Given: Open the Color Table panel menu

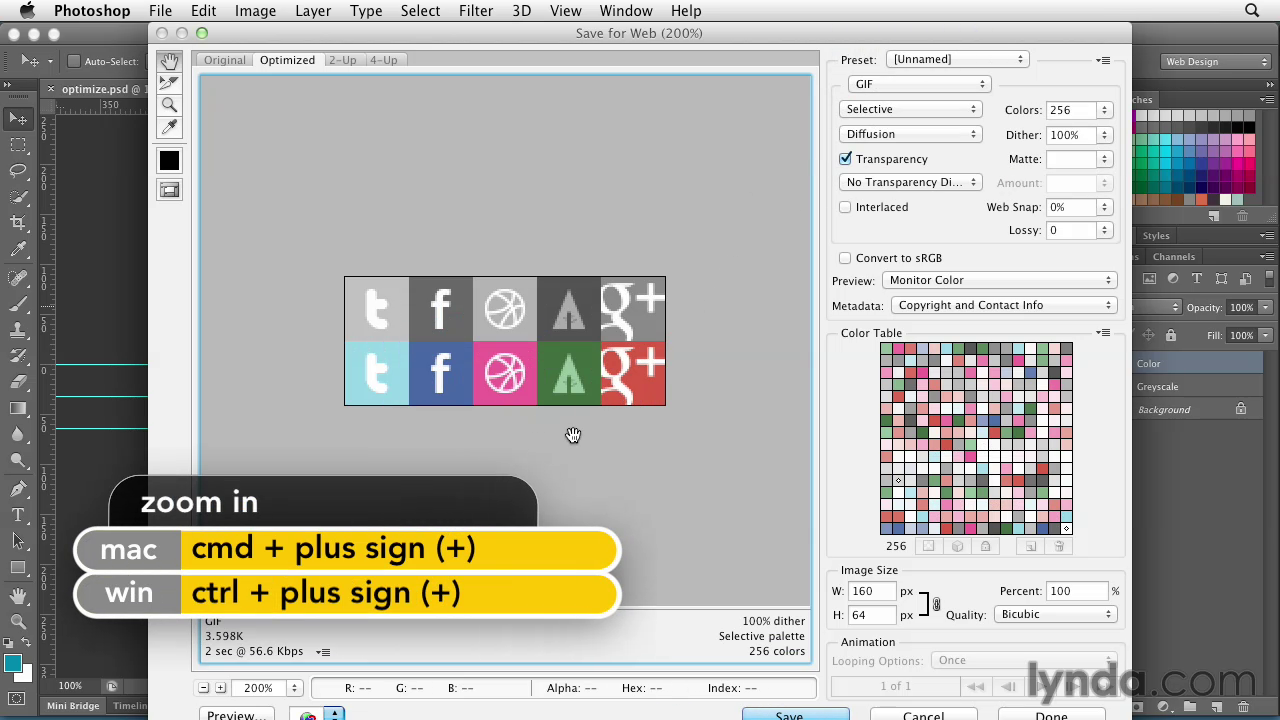Looking at the screenshot, I should (1103, 333).
